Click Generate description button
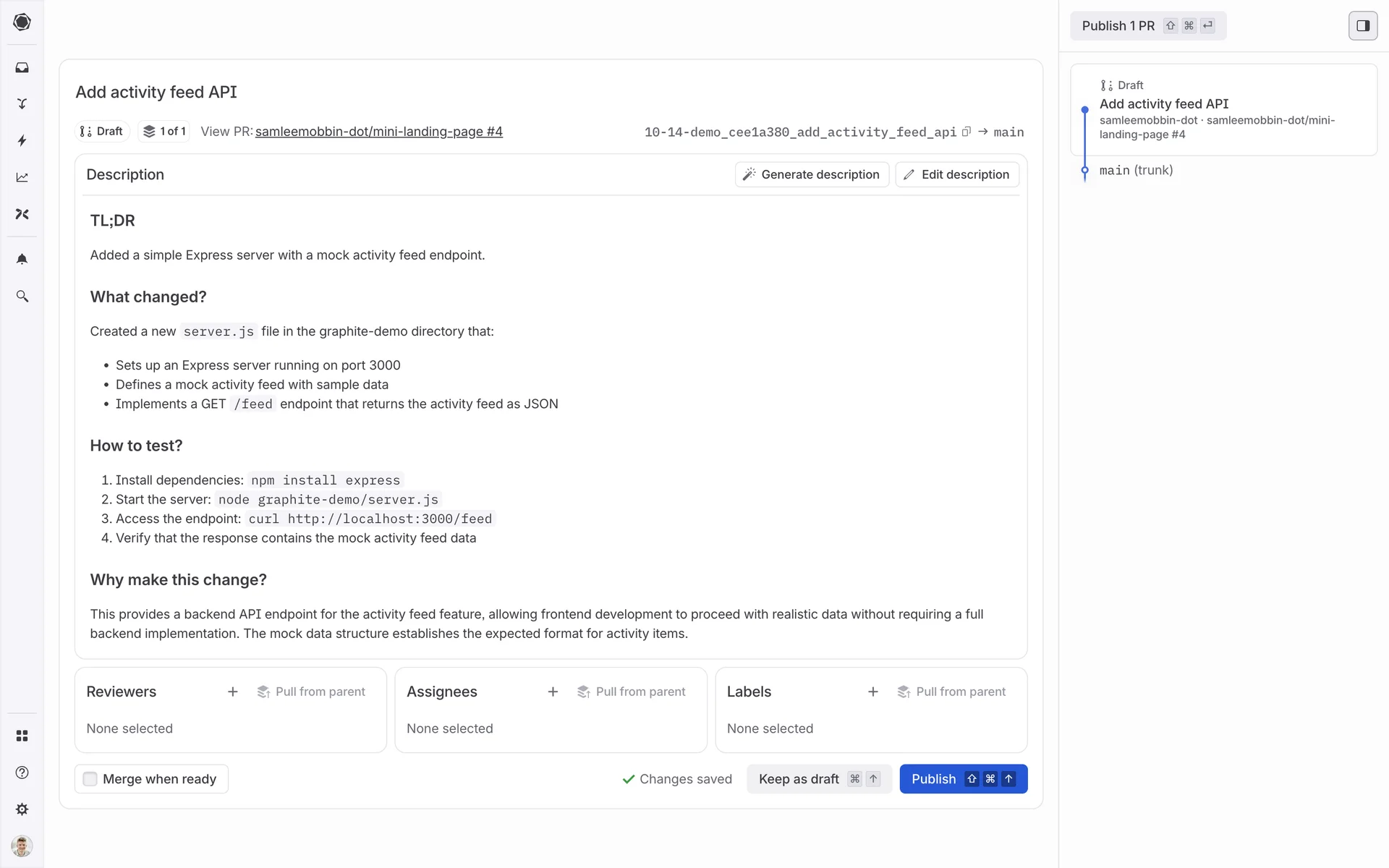 coord(812,174)
